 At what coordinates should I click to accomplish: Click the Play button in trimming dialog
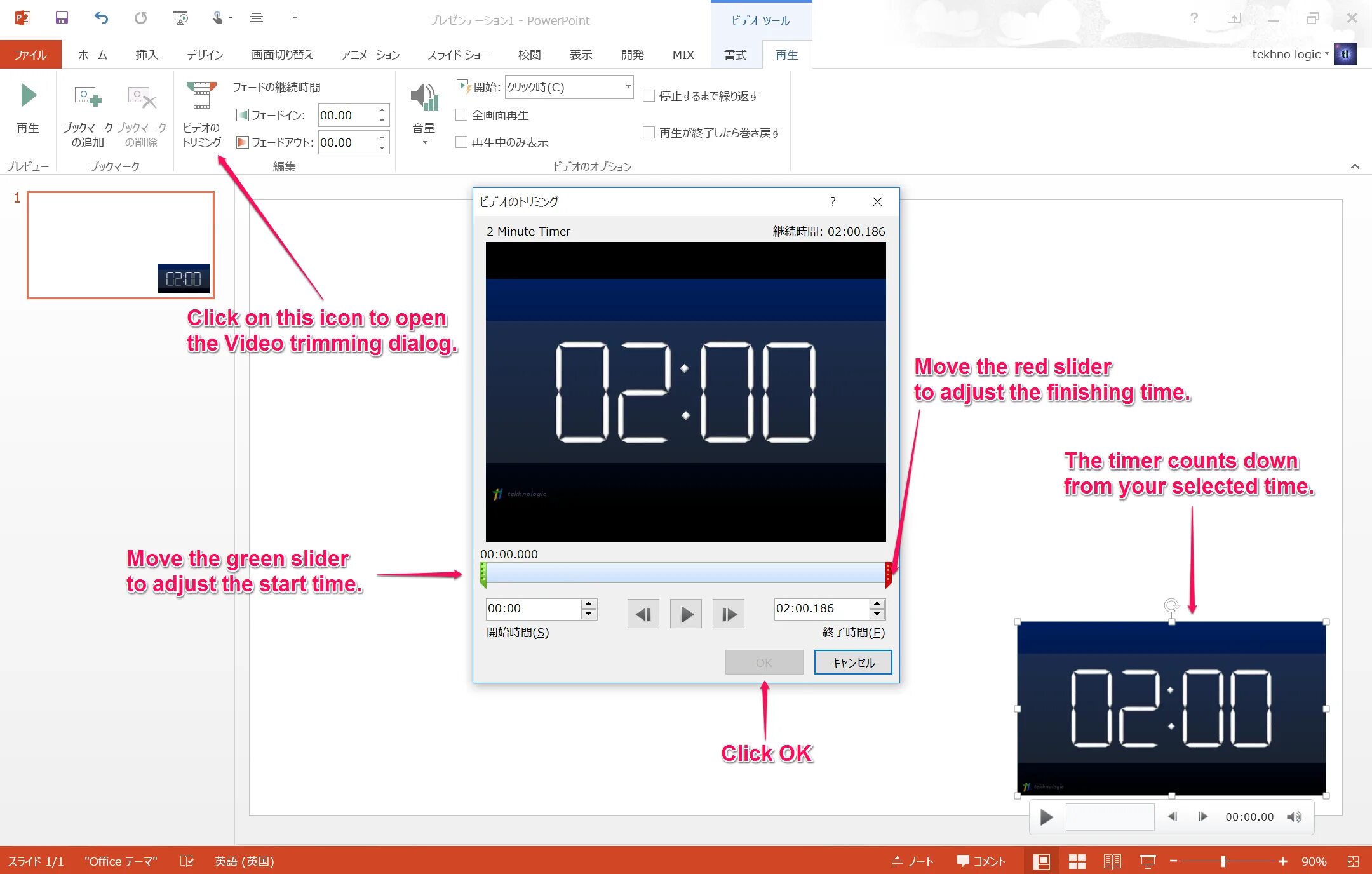coord(687,613)
